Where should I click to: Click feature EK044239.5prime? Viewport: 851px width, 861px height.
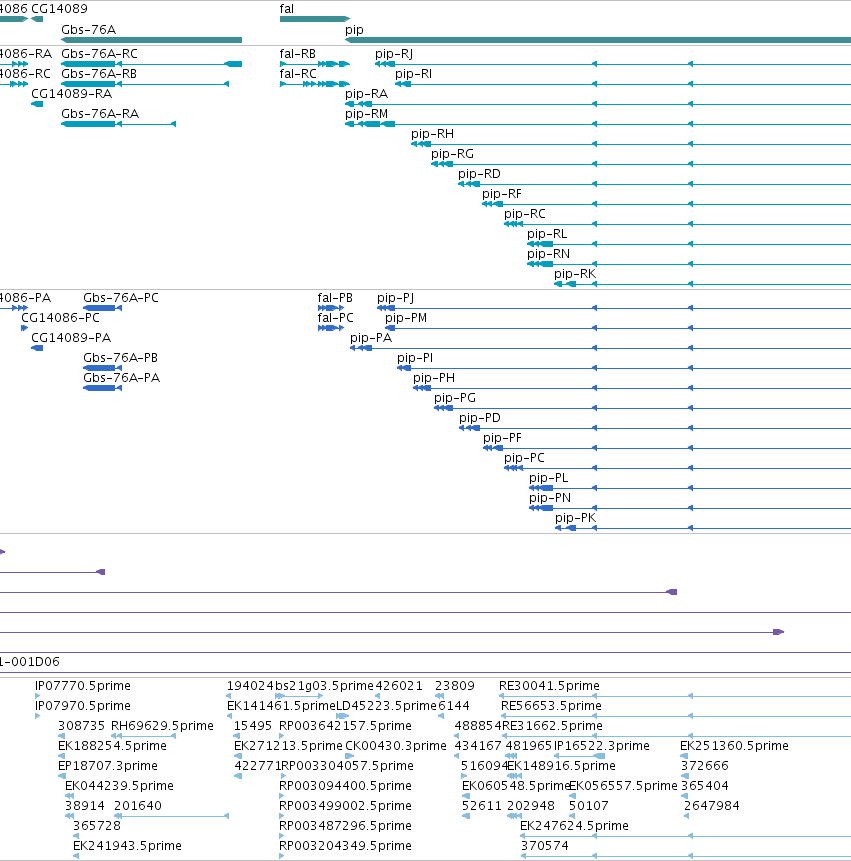[119, 786]
